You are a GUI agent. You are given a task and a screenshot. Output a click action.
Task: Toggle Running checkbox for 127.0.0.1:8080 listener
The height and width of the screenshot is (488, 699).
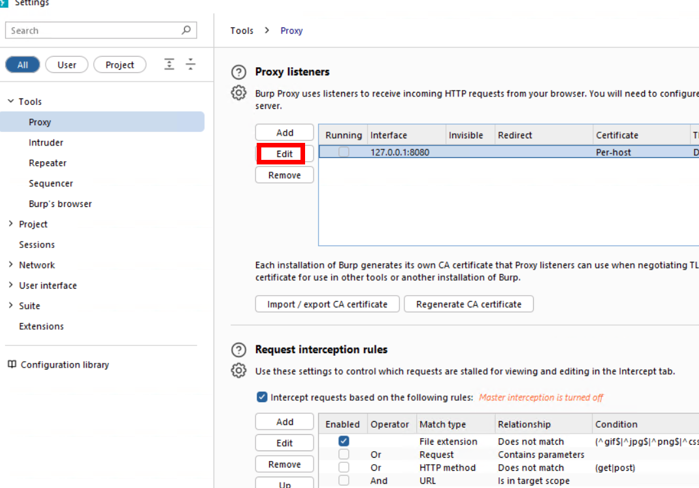(x=344, y=152)
